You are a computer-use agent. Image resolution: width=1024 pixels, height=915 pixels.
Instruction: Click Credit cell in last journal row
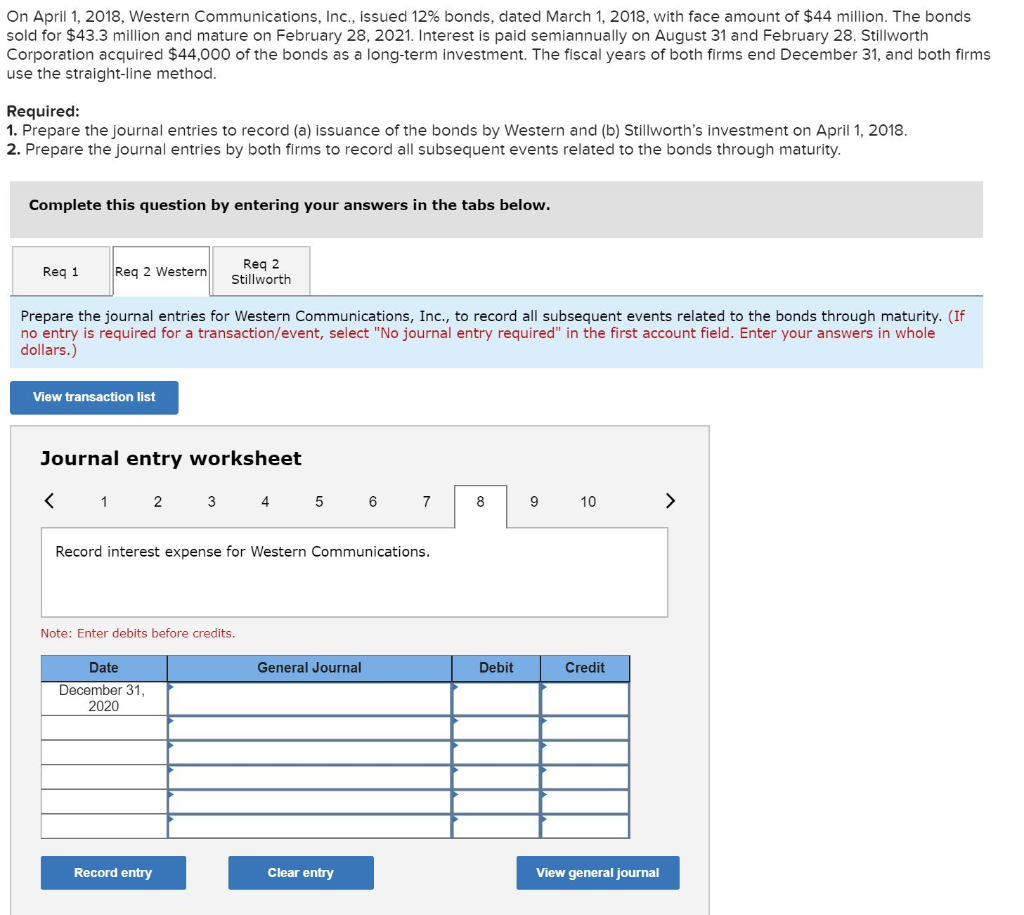[585, 826]
